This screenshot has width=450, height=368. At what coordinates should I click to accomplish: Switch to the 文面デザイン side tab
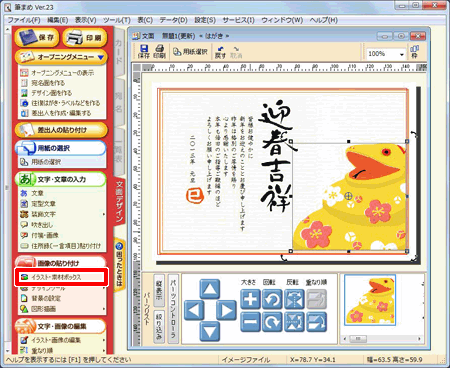[119, 202]
